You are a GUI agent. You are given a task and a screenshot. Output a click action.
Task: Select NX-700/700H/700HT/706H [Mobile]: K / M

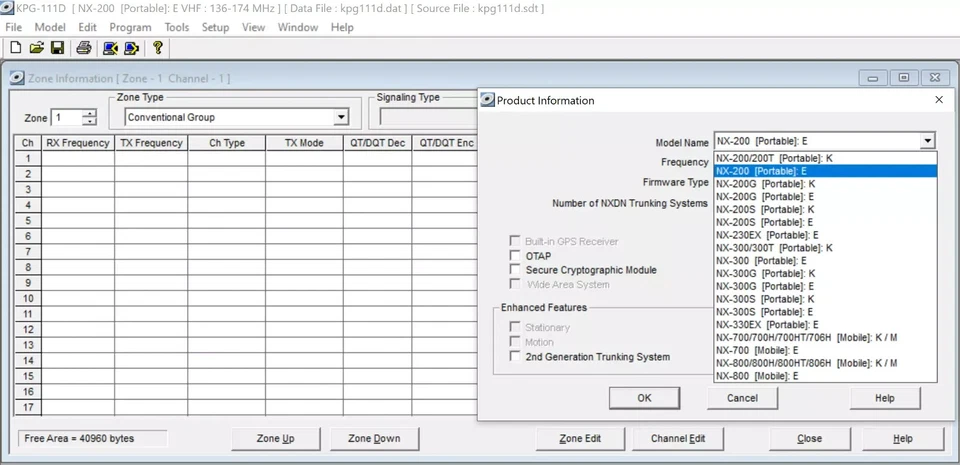[x=825, y=337]
